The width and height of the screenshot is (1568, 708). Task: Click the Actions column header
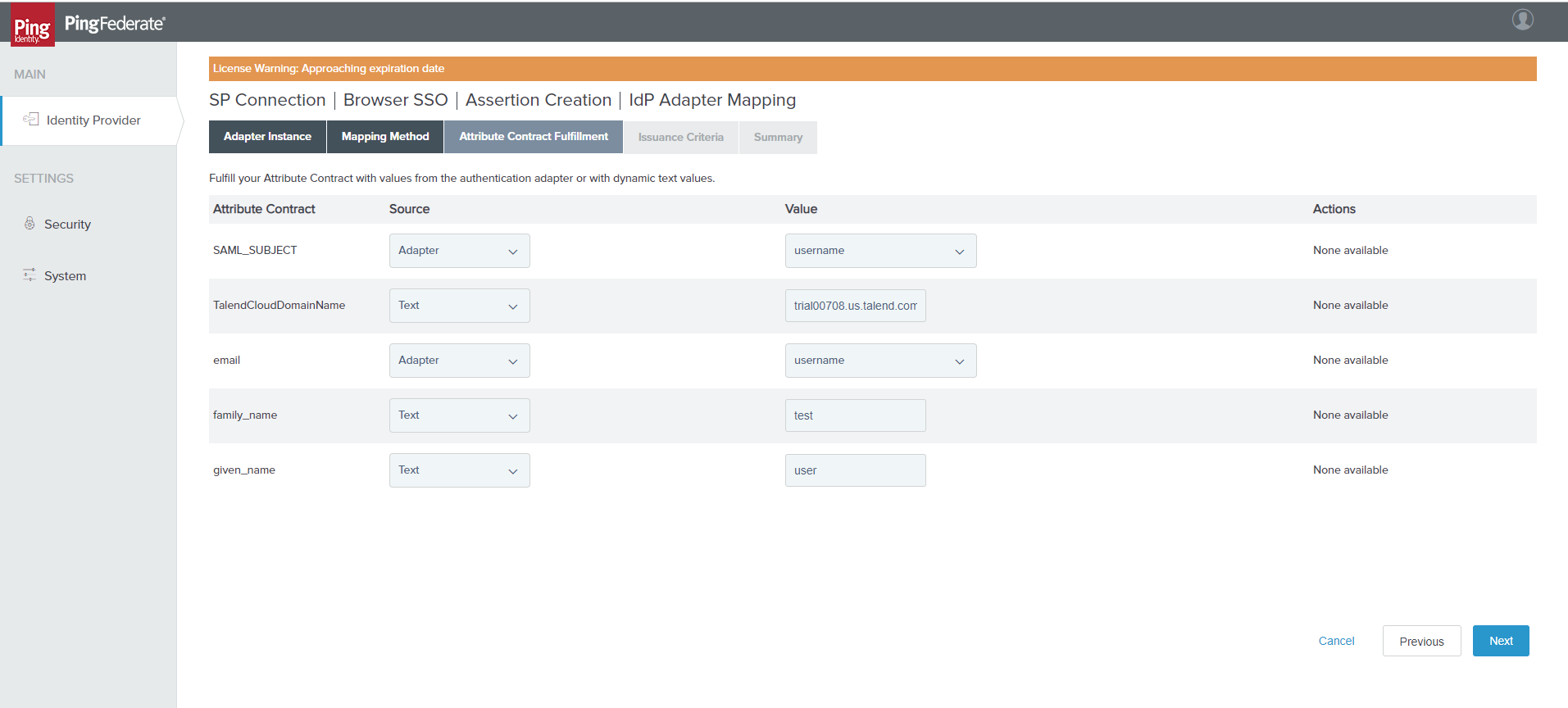1334,209
